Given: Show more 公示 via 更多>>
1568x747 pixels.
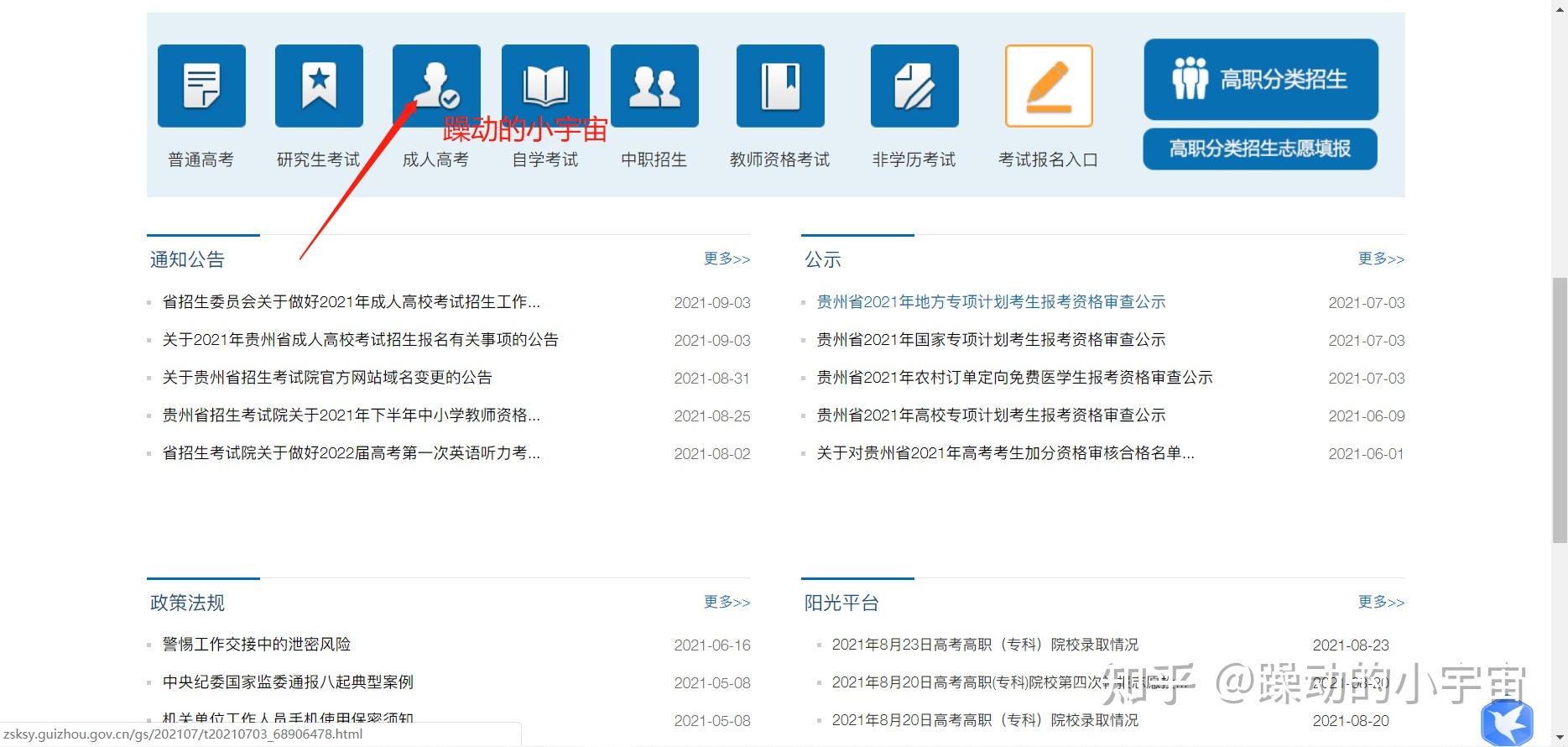Looking at the screenshot, I should coord(1381,259).
